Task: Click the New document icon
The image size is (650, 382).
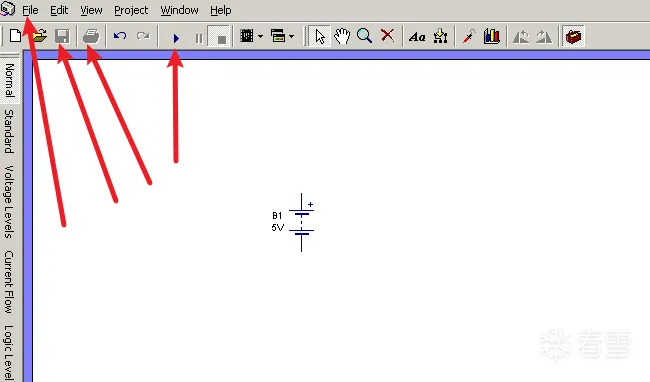Action: [16, 36]
